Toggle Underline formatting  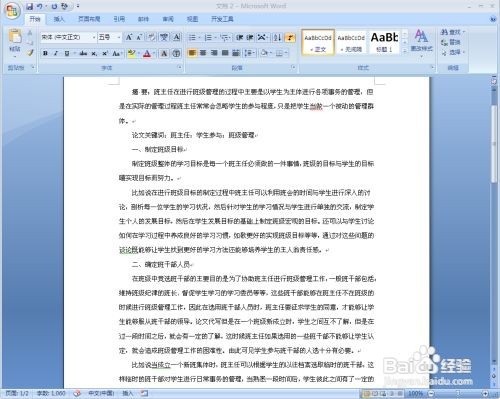(67, 53)
